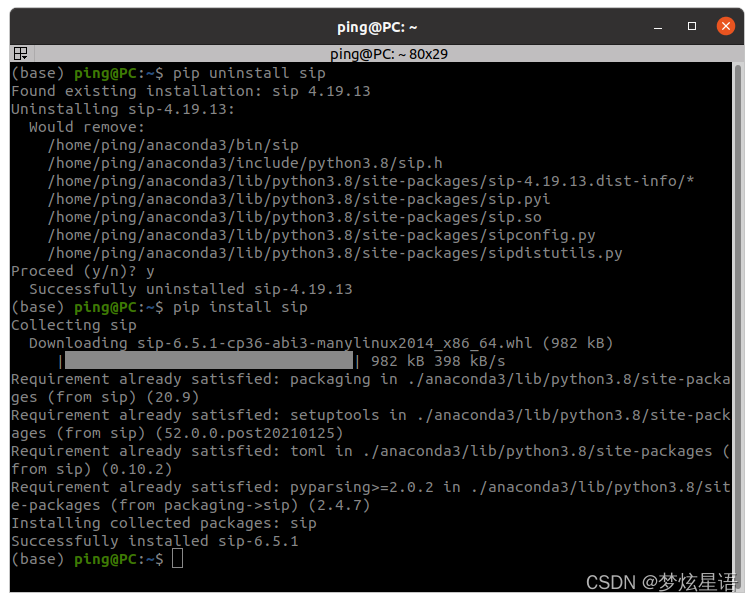Screen dimensions: 754x602
Task: Click the 'Requirement already satisfied: toml' line
Action: (x=371, y=451)
